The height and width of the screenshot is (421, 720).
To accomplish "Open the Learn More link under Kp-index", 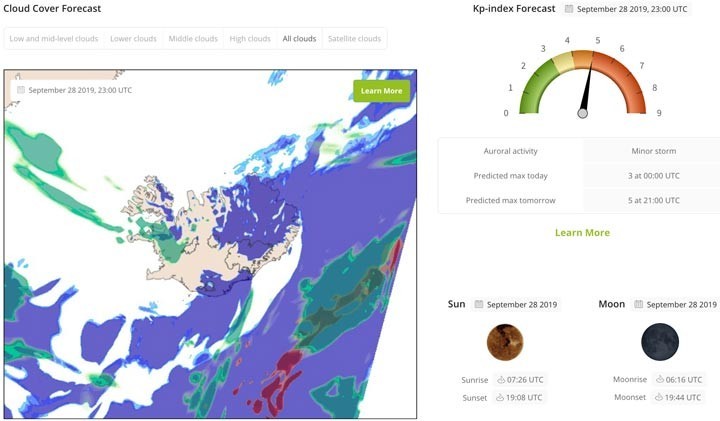I will pos(582,233).
